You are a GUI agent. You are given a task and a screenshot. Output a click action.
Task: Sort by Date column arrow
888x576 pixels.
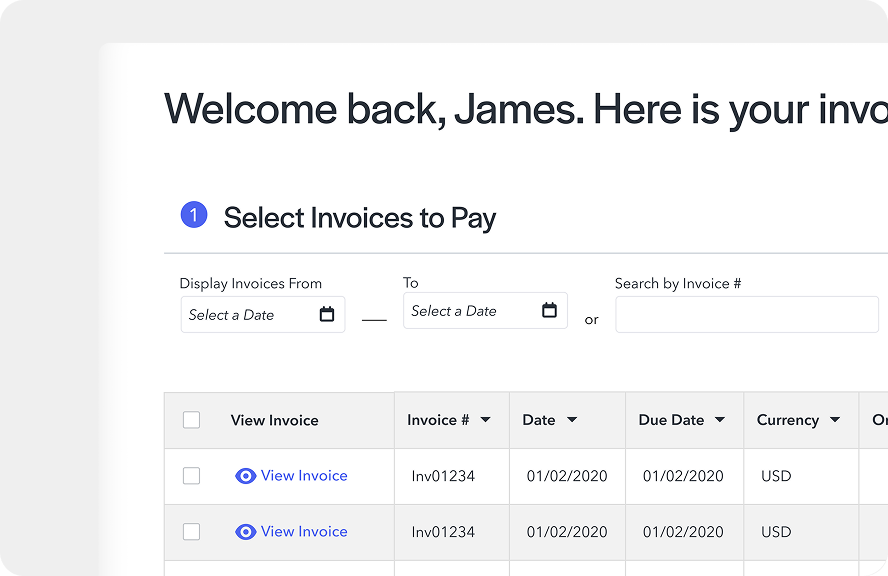(x=572, y=420)
